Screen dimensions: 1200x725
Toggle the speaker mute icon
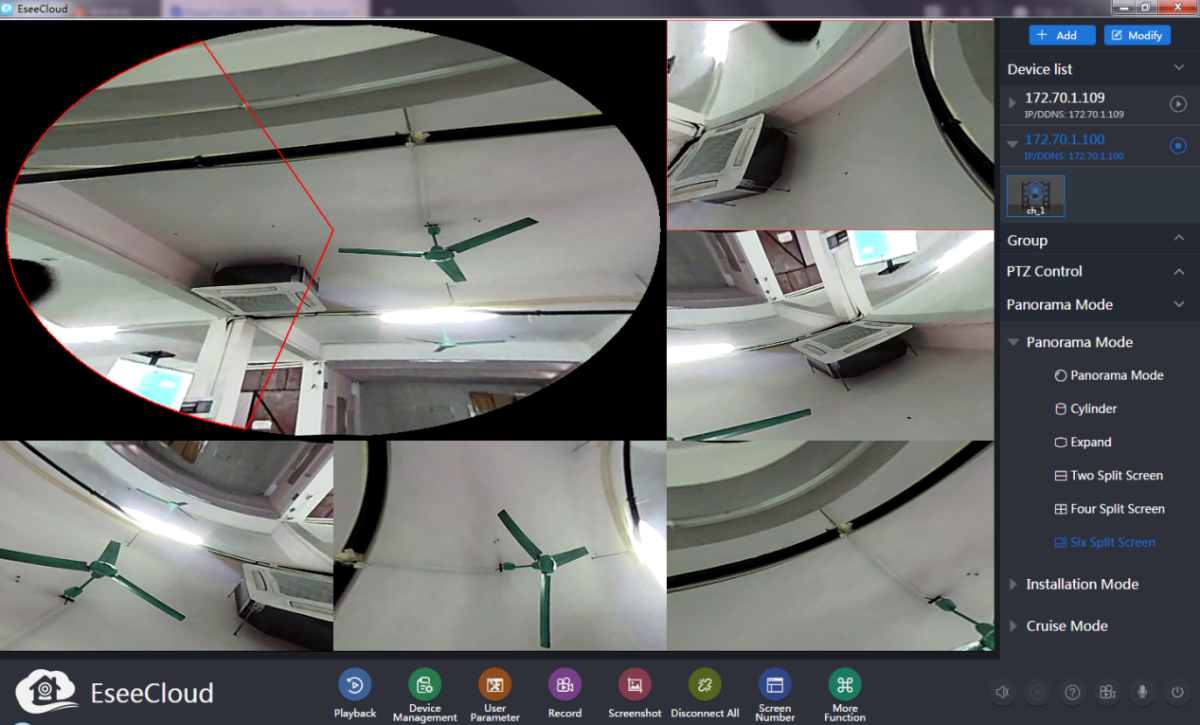[x=1003, y=692]
